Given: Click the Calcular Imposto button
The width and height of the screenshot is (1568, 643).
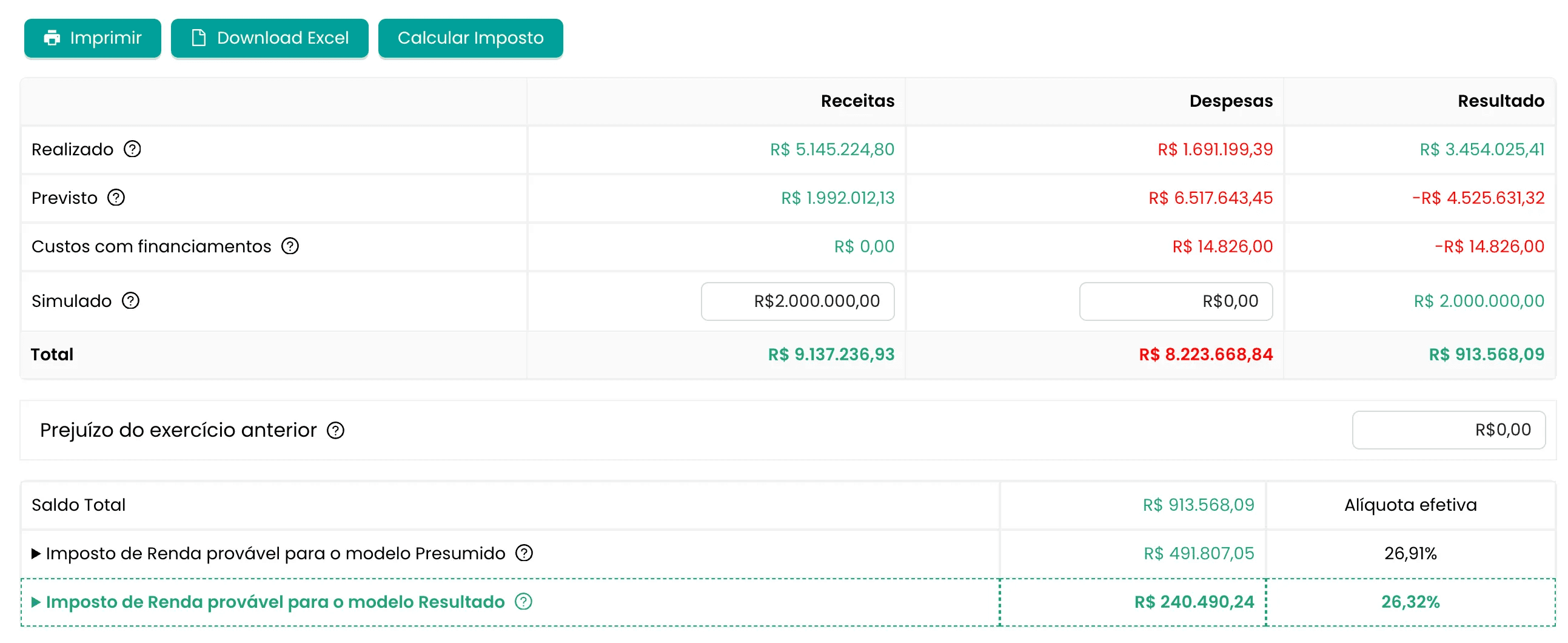Looking at the screenshot, I should 471,38.
